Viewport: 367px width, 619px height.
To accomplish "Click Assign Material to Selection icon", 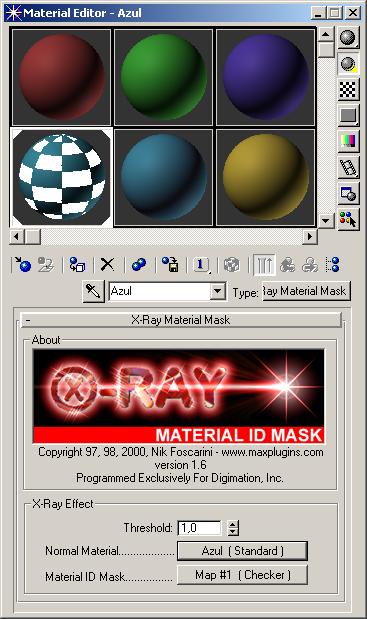I will pyautogui.click(x=77, y=264).
